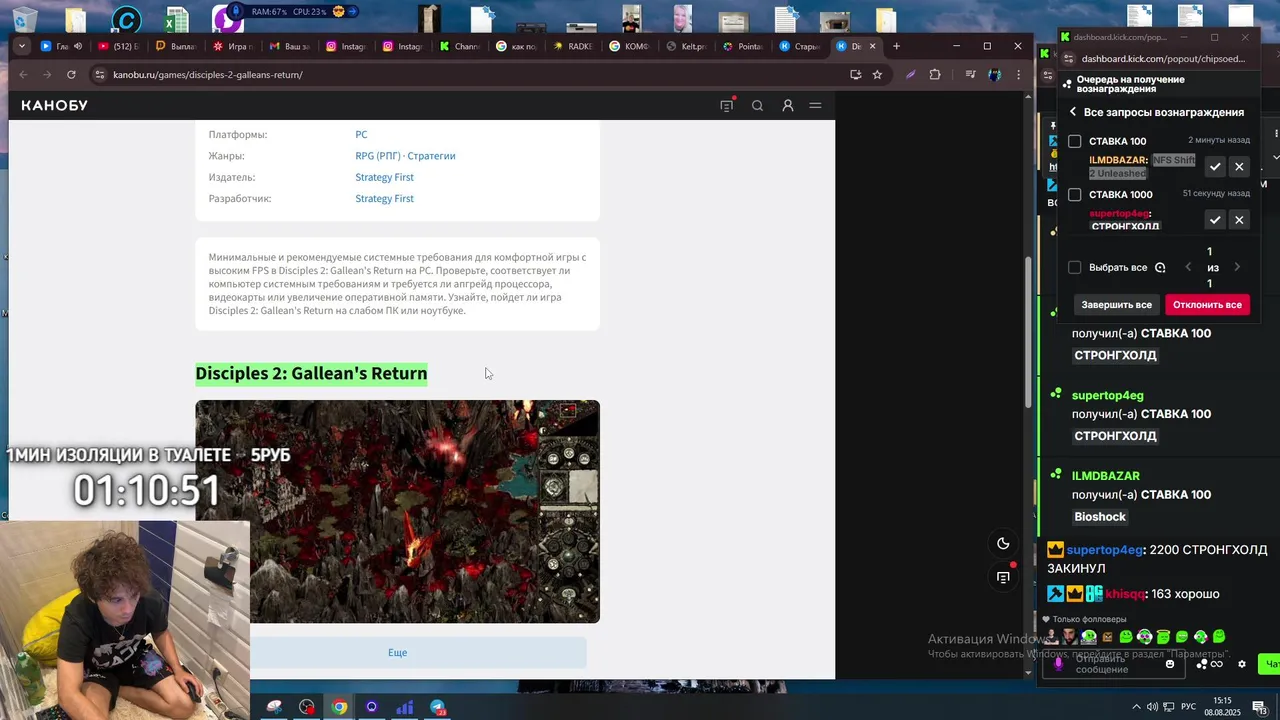
Task: Open the publisher Strategy First link
Action: pyautogui.click(x=384, y=177)
